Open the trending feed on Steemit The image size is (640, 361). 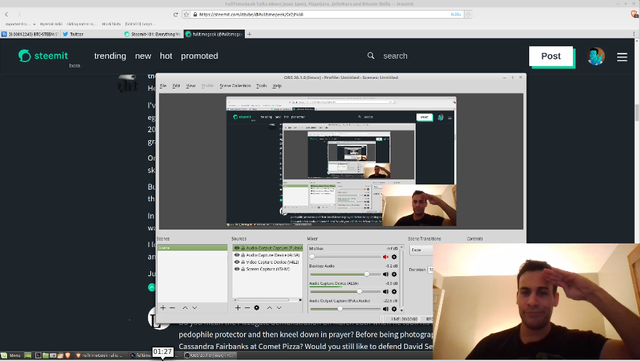[x=110, y=56]
